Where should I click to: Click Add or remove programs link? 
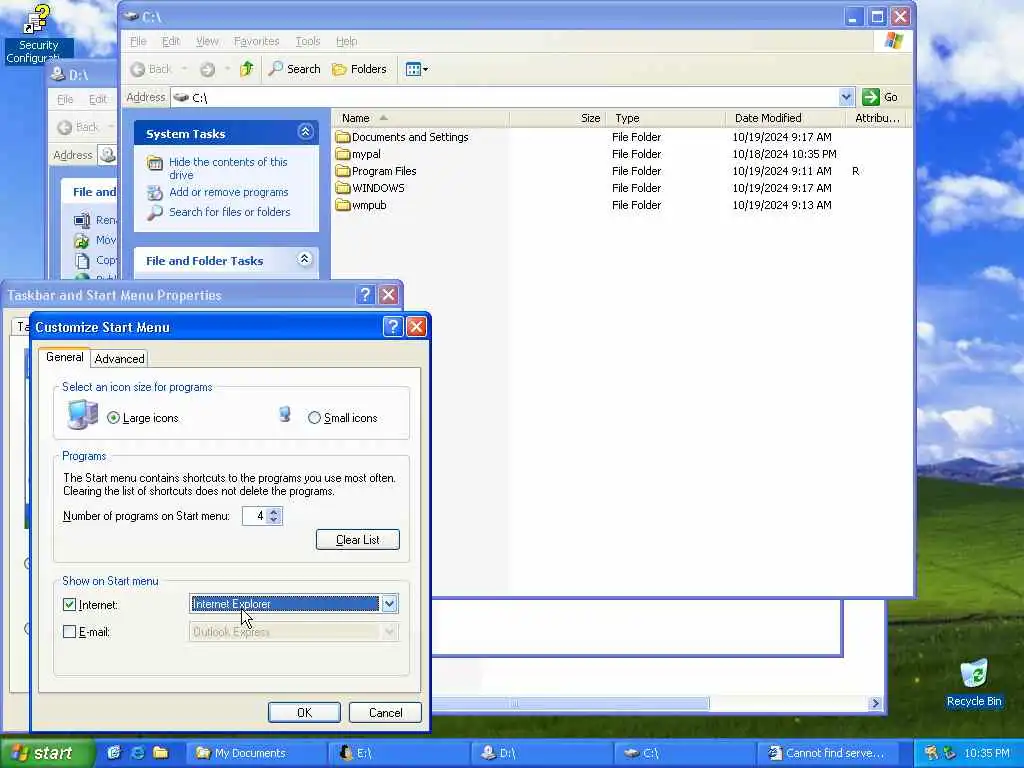click(229, 192)
